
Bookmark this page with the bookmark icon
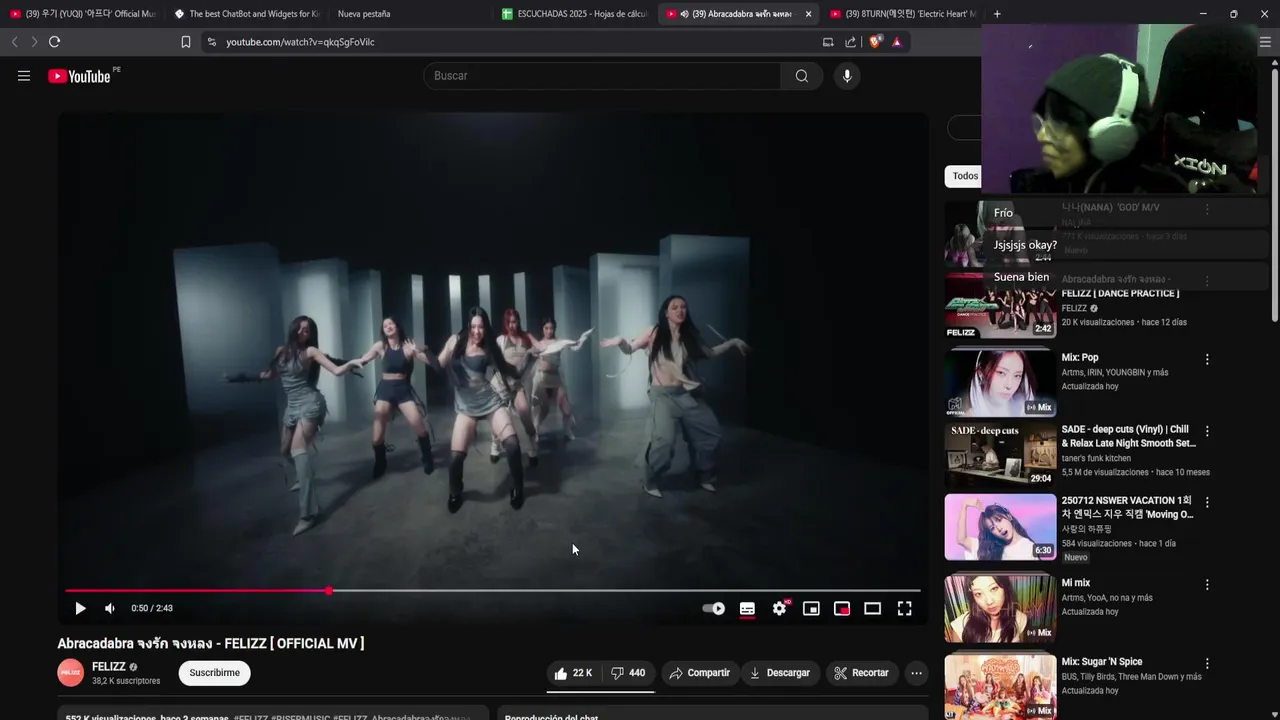coord(186,42)
